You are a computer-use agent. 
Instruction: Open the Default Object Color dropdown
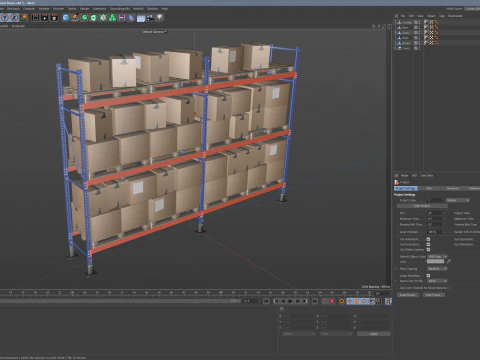[437, 256]
